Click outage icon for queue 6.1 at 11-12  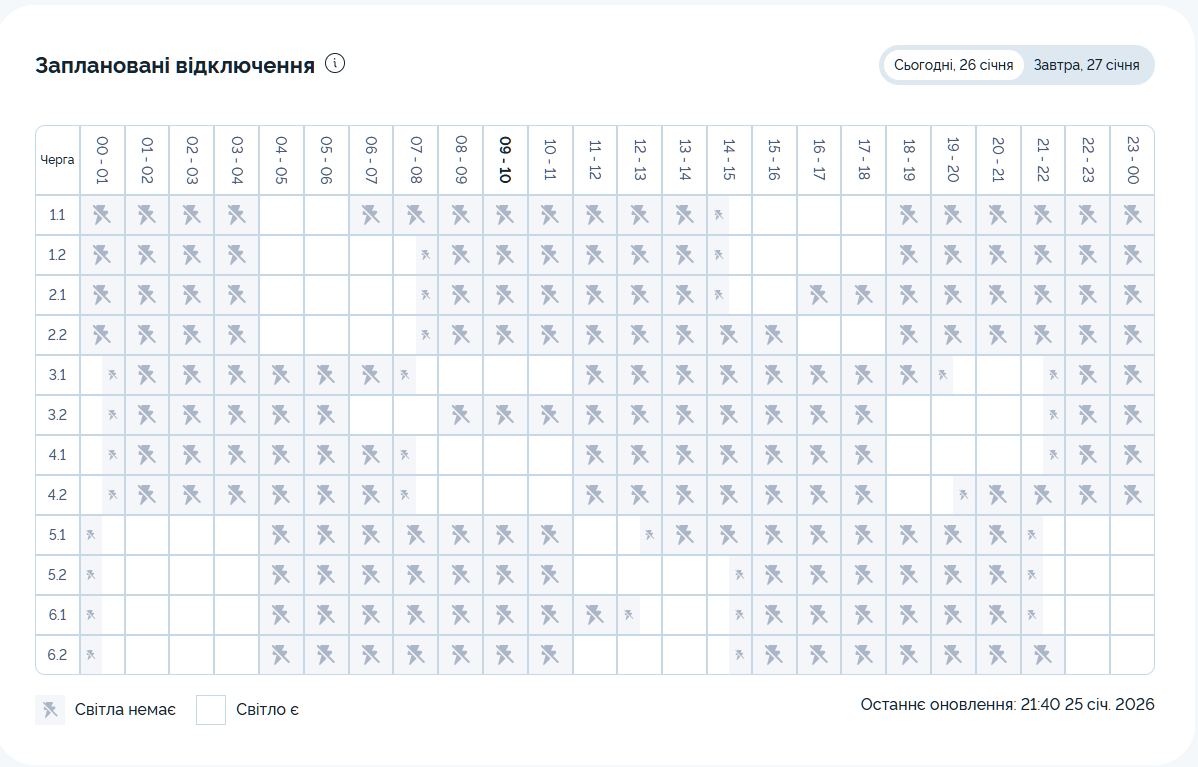[595, 615]
